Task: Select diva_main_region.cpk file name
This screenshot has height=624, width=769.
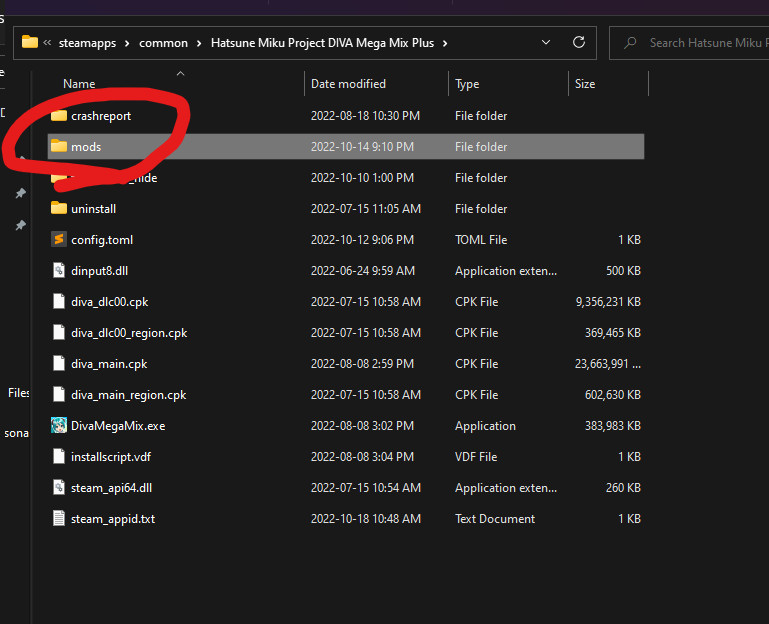Action: 128,395
